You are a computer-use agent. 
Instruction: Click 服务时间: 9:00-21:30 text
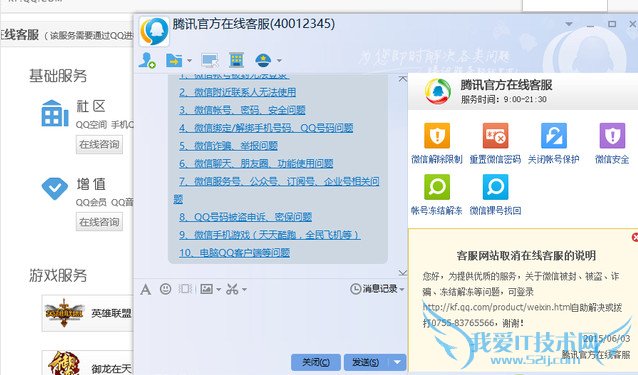point(504,99)
